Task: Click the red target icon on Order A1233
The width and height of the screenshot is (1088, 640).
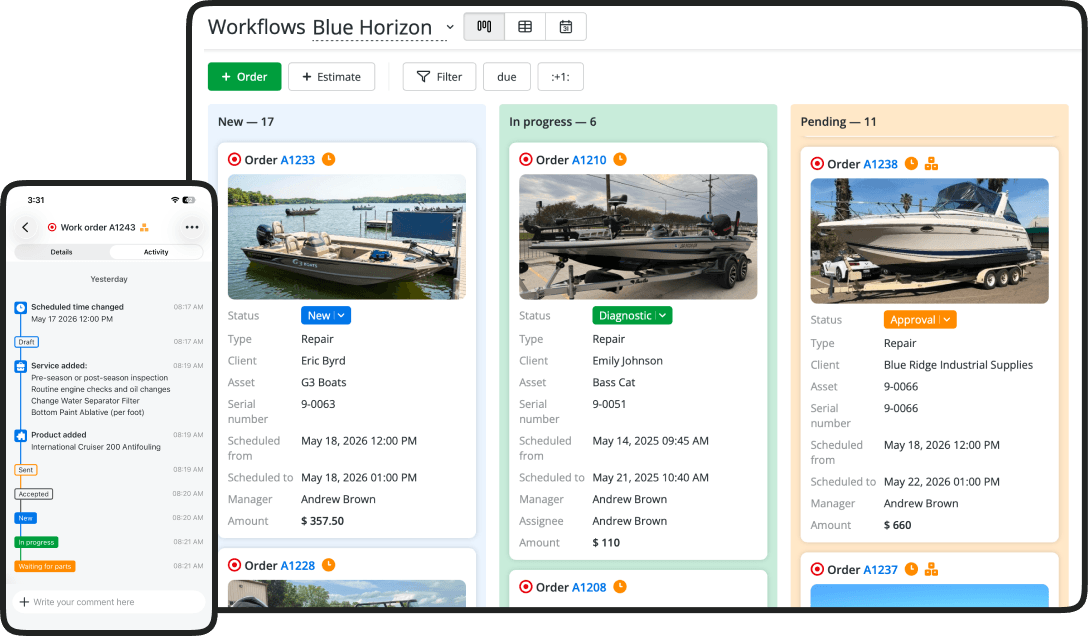Action: point(235,160)
